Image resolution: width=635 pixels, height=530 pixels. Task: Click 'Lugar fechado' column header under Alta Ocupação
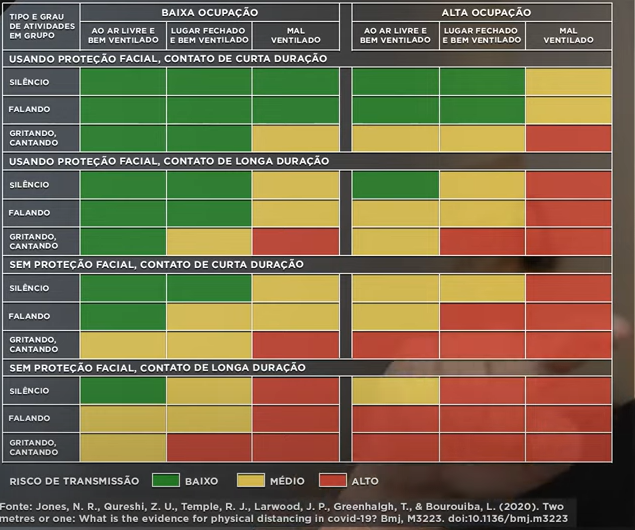tap(481, 36)
